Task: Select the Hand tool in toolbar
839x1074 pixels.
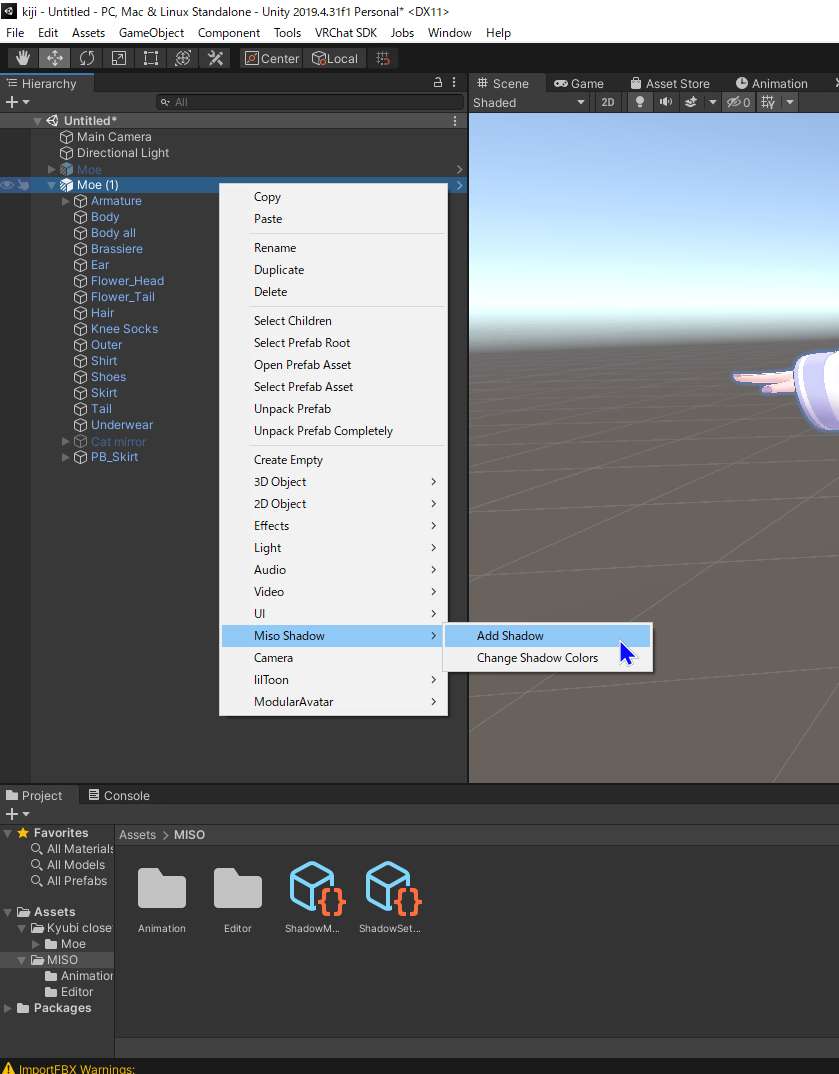Action: tap(23, 58)
